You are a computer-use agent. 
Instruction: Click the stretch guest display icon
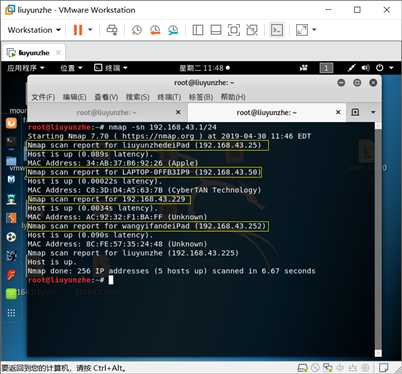[x=302, y=30]
